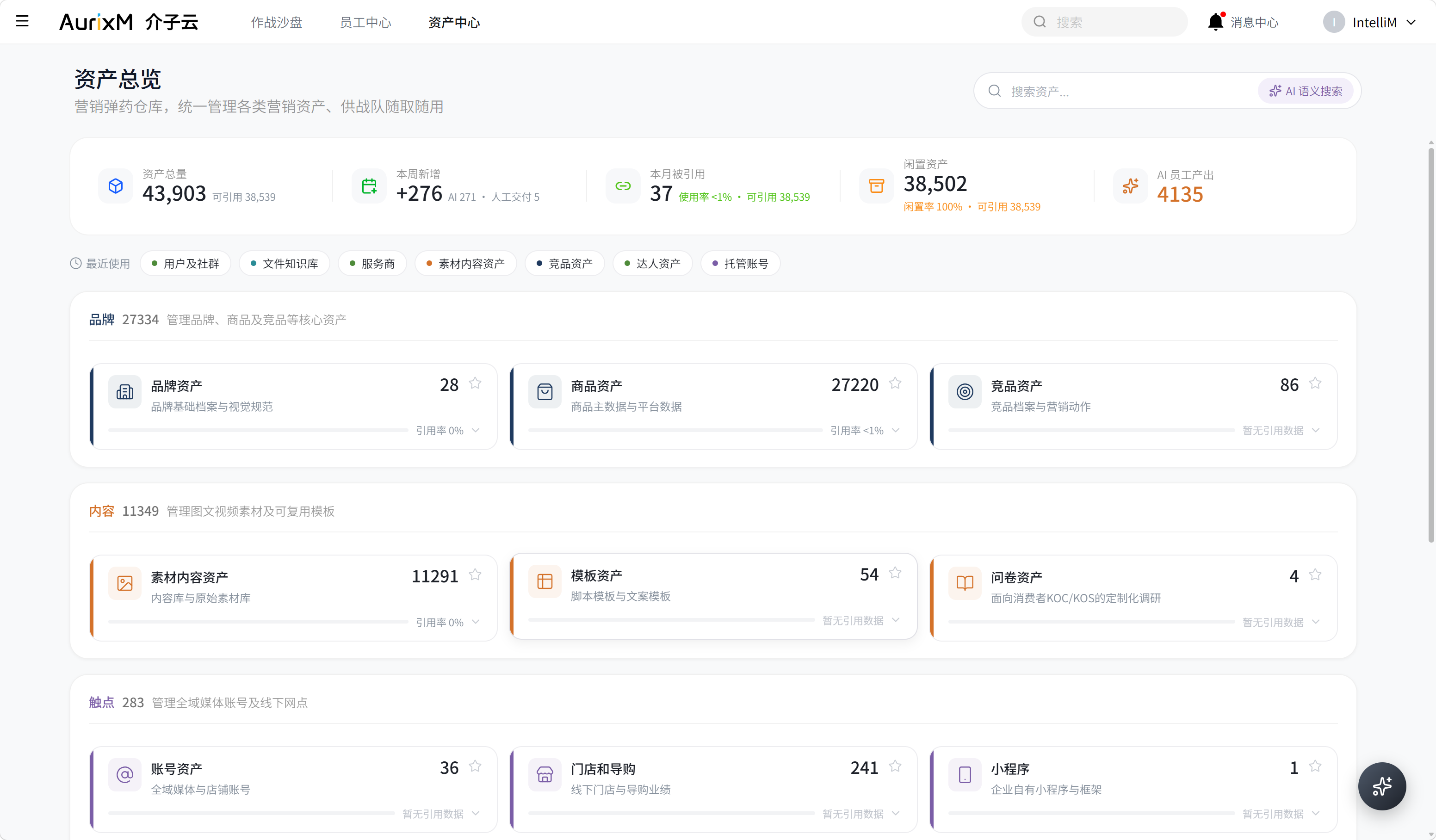
Task: Open the IntelliM user dropdown
Action: click(1369, 22)
